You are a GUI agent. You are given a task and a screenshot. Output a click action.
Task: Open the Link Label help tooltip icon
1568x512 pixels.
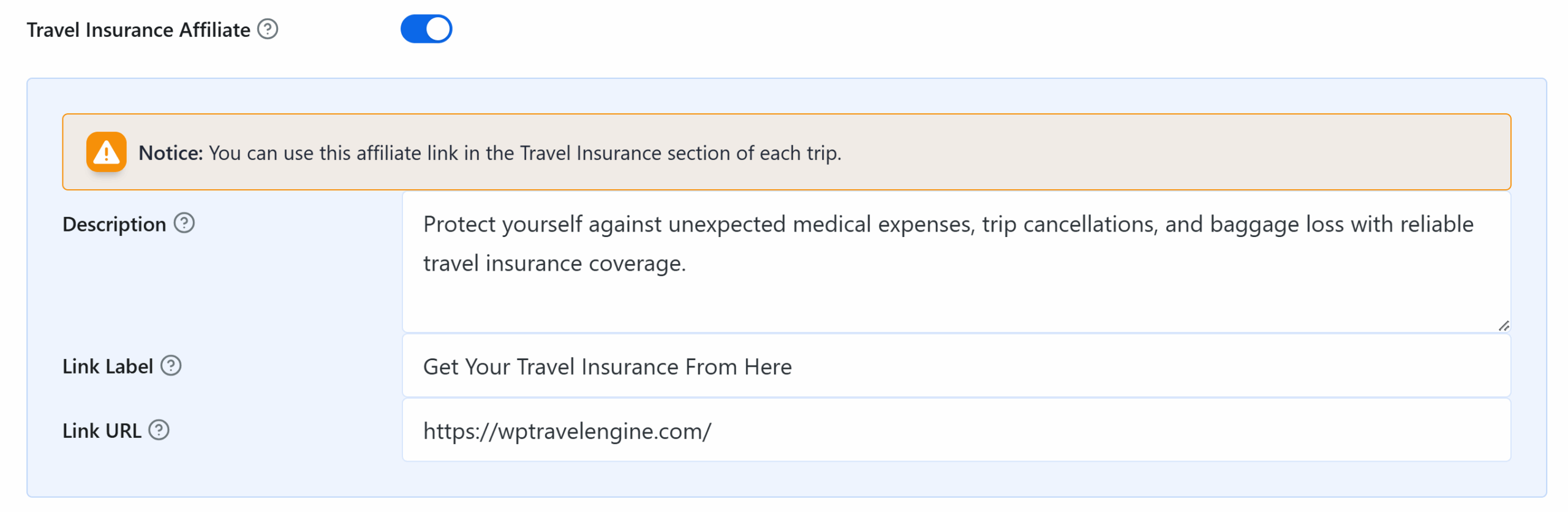[171, 366]
